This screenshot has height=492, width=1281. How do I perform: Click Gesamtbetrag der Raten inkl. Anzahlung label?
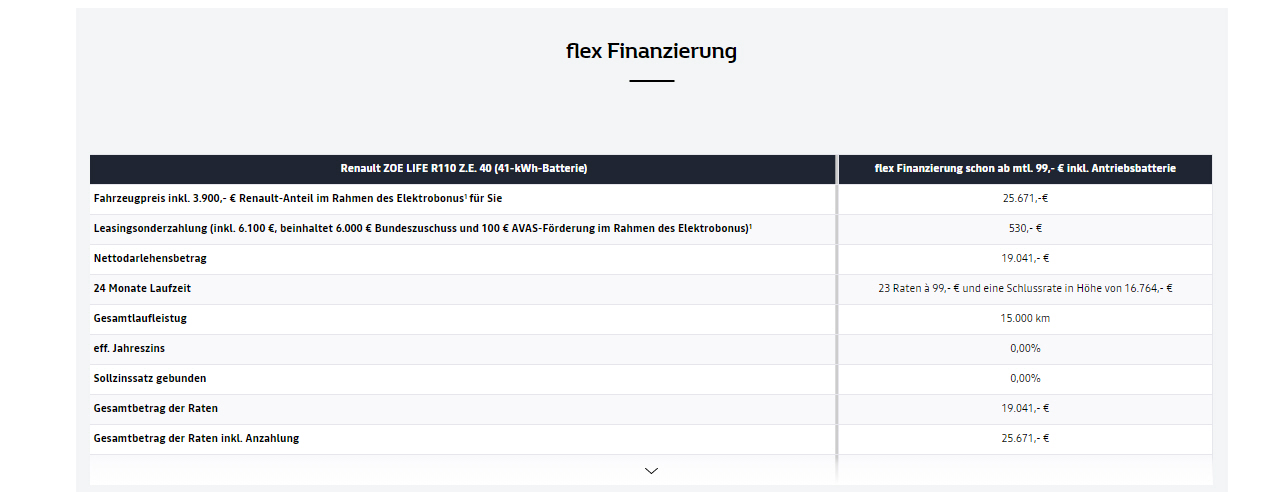[x=196, y=439]
